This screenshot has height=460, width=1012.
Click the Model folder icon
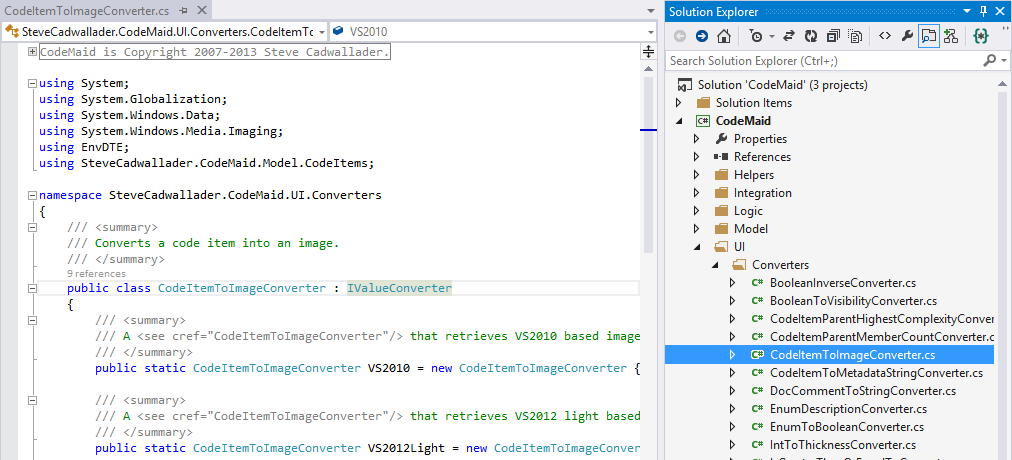pos(722,229)
